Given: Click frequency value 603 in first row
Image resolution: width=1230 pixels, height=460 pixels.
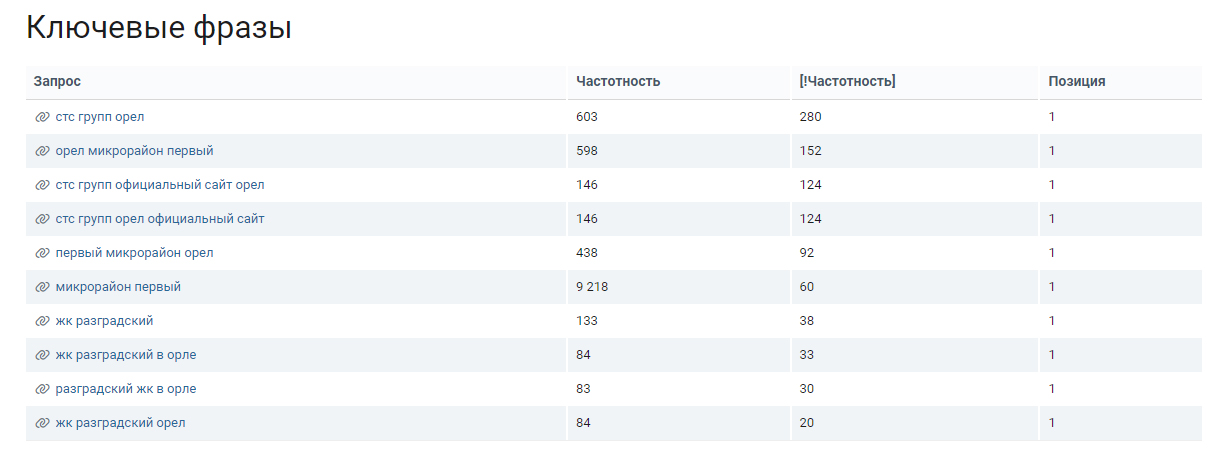Looking at the screenshot, I should coord(587,117).
